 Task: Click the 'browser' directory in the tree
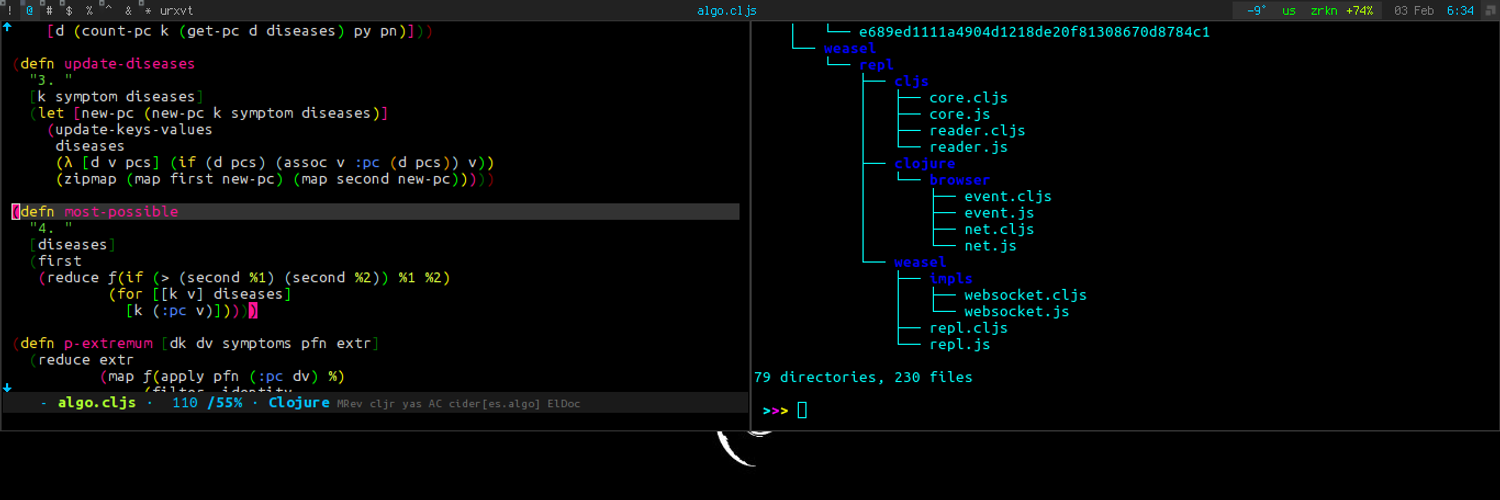pos(959,180)
